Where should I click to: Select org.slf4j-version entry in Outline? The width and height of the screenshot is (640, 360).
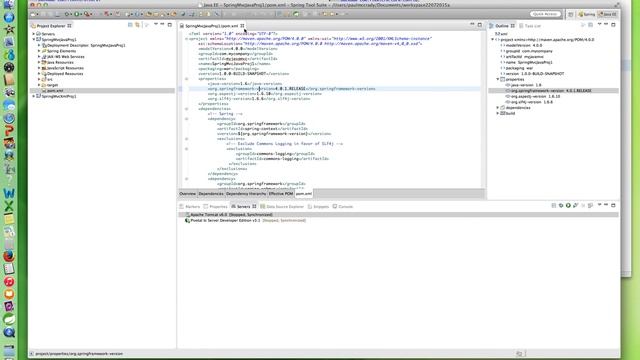[x=529, y=102]
